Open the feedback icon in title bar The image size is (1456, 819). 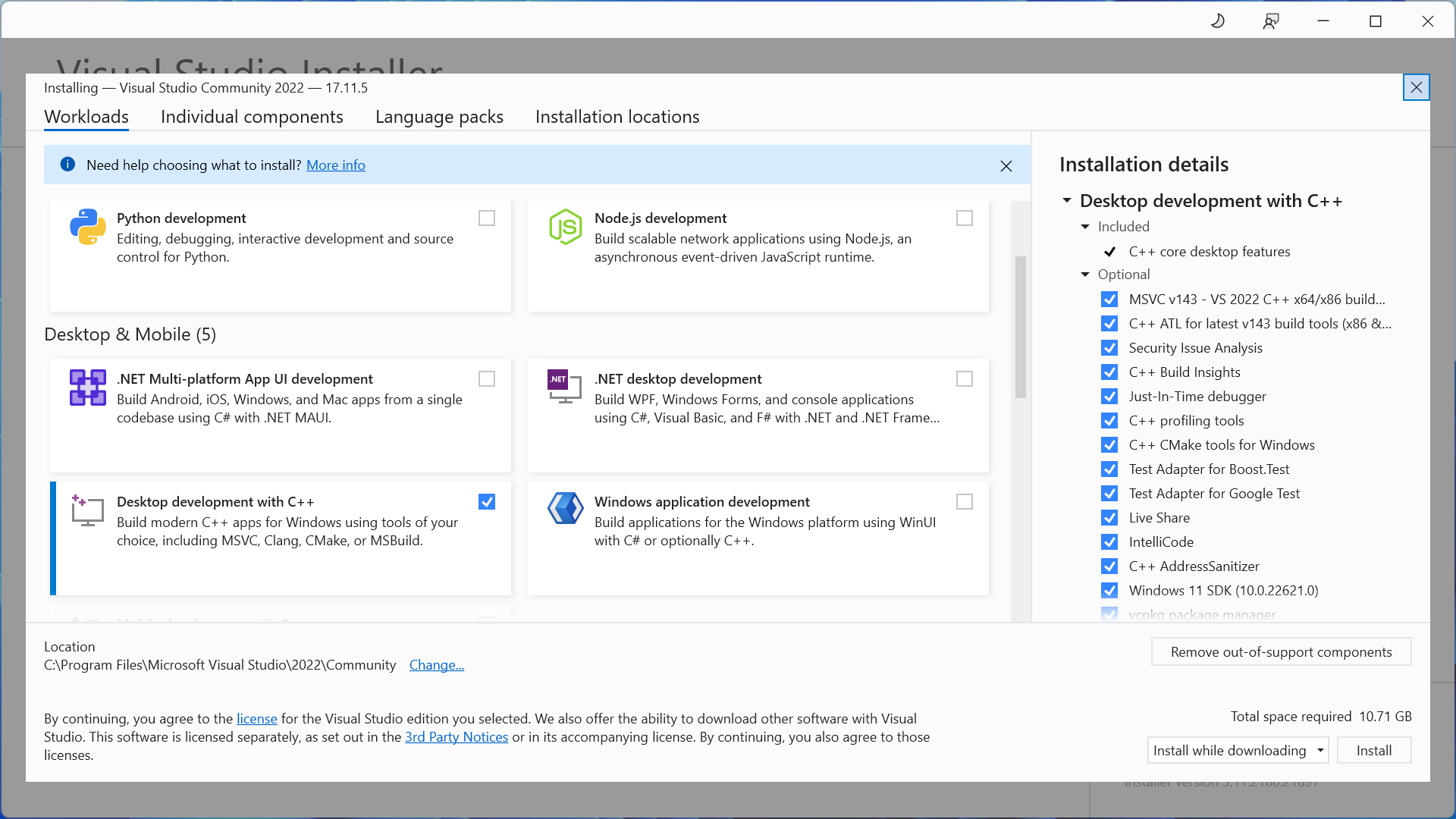1271,21
